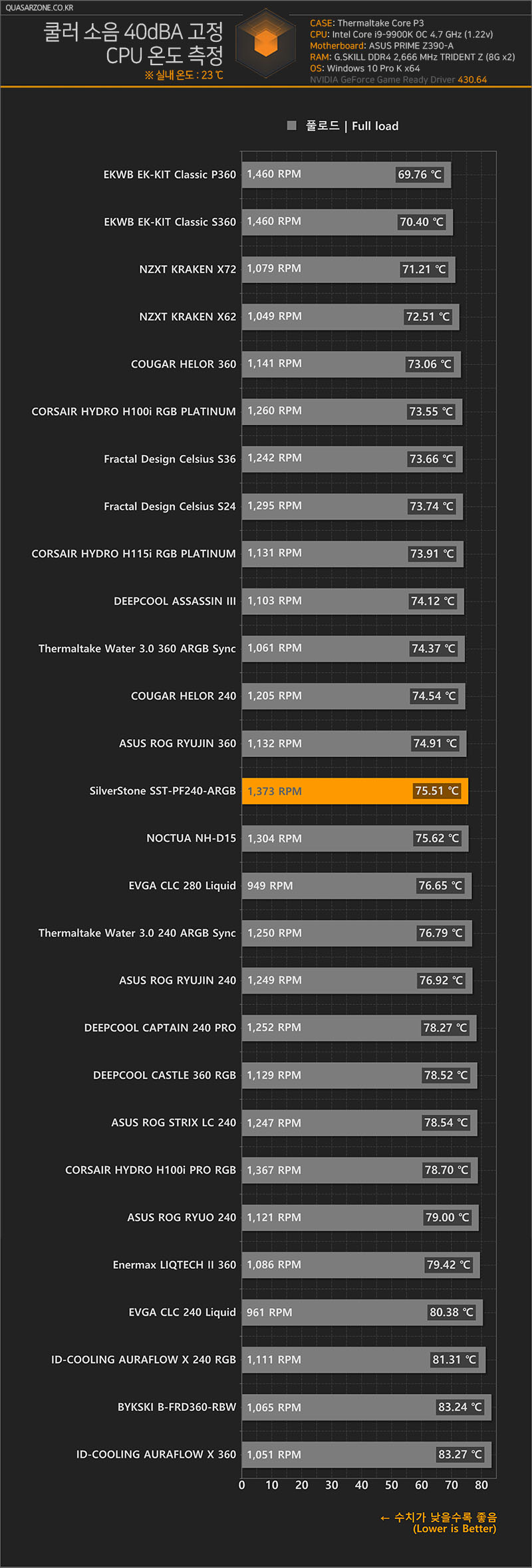The width and height of the screenshot is (532, 1568).
Task: Click the Enermax LIQTECH II 360 bar
Action: [x=360, y=1265]
